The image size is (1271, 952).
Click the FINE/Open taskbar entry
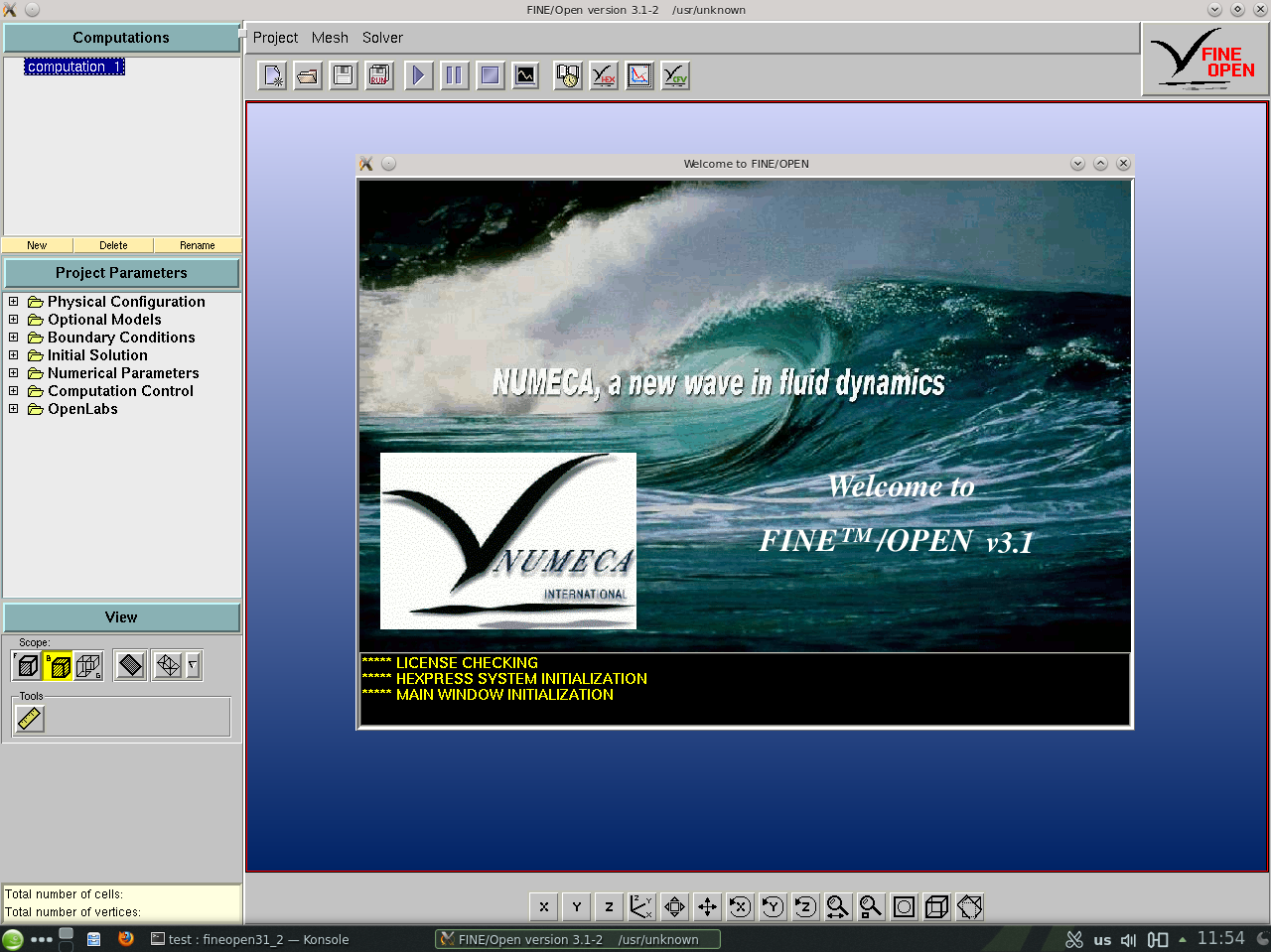pos(578,939)
